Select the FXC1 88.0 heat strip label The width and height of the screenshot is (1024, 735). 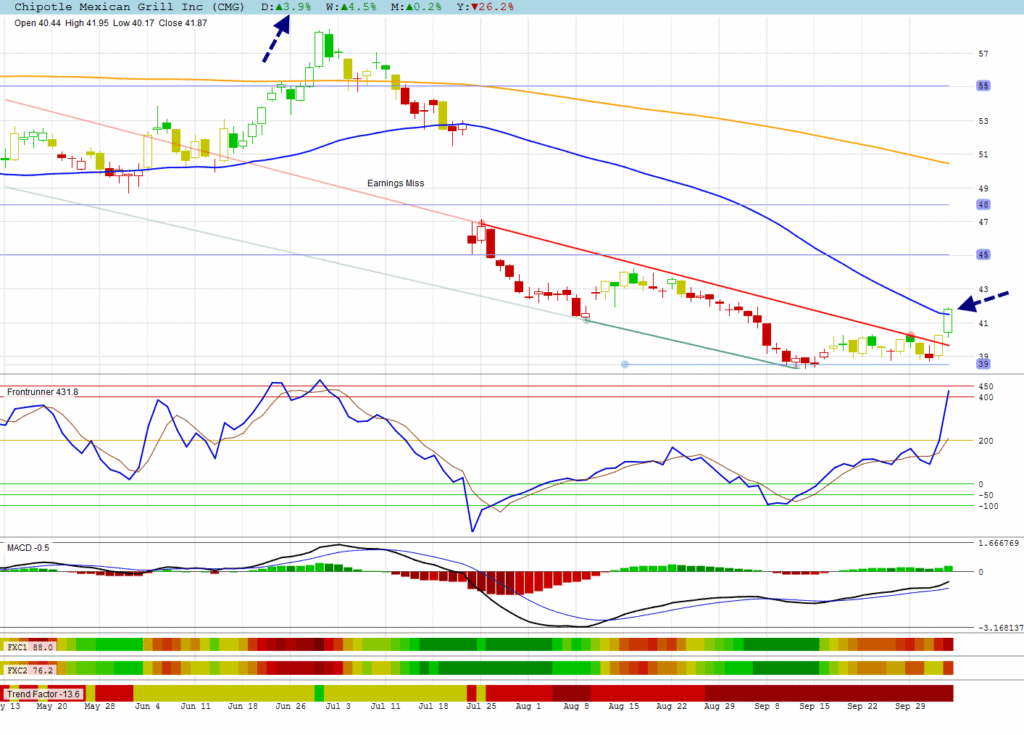(29, 646)
